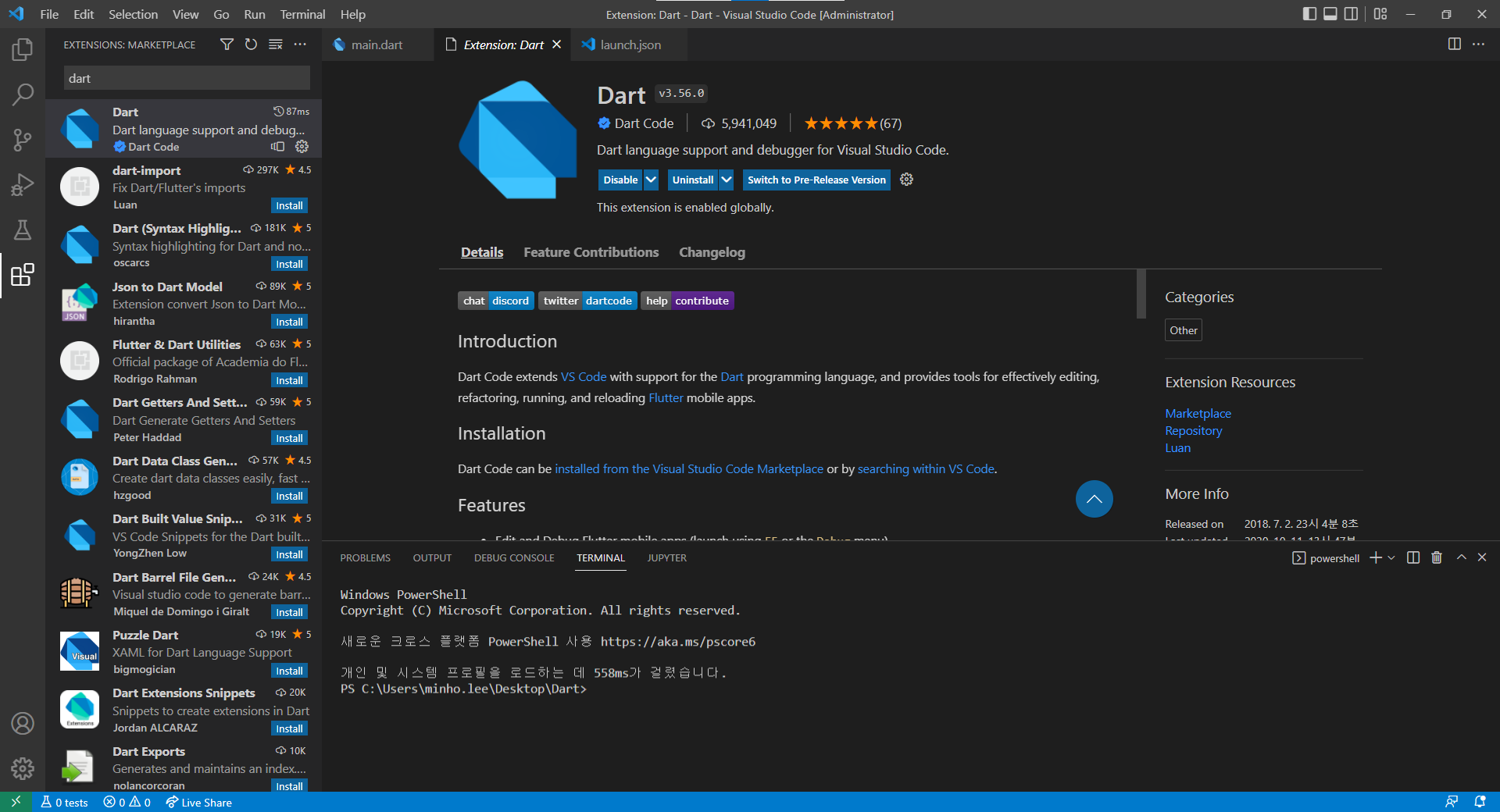Viewport: 1500px width, 812px height.
Task: Open the Terminal menu
Action: tap(302, 14)
